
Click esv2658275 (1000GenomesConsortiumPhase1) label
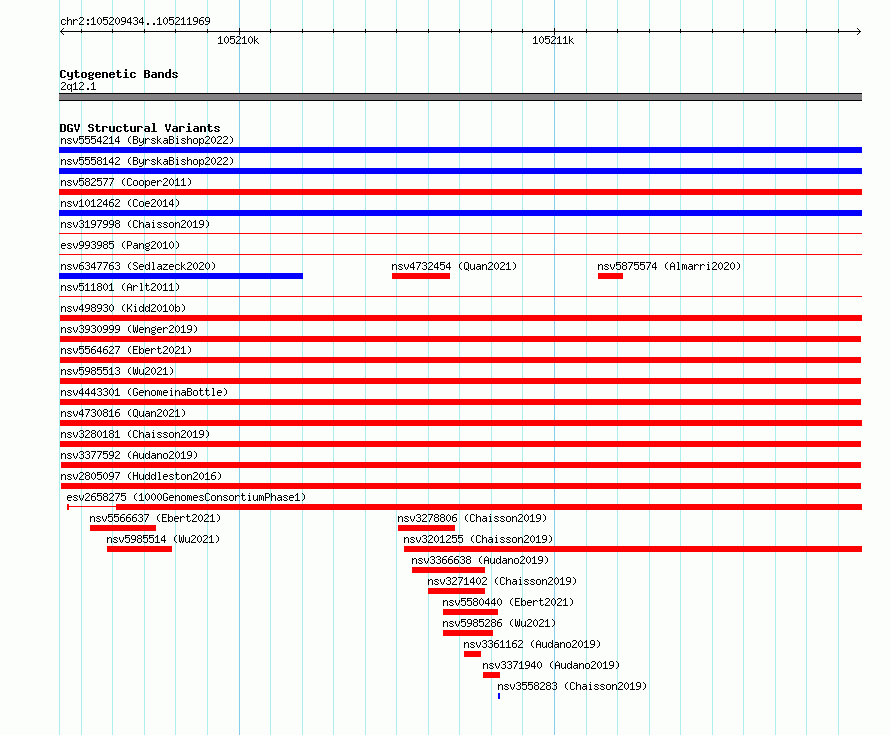pos(186,497)
